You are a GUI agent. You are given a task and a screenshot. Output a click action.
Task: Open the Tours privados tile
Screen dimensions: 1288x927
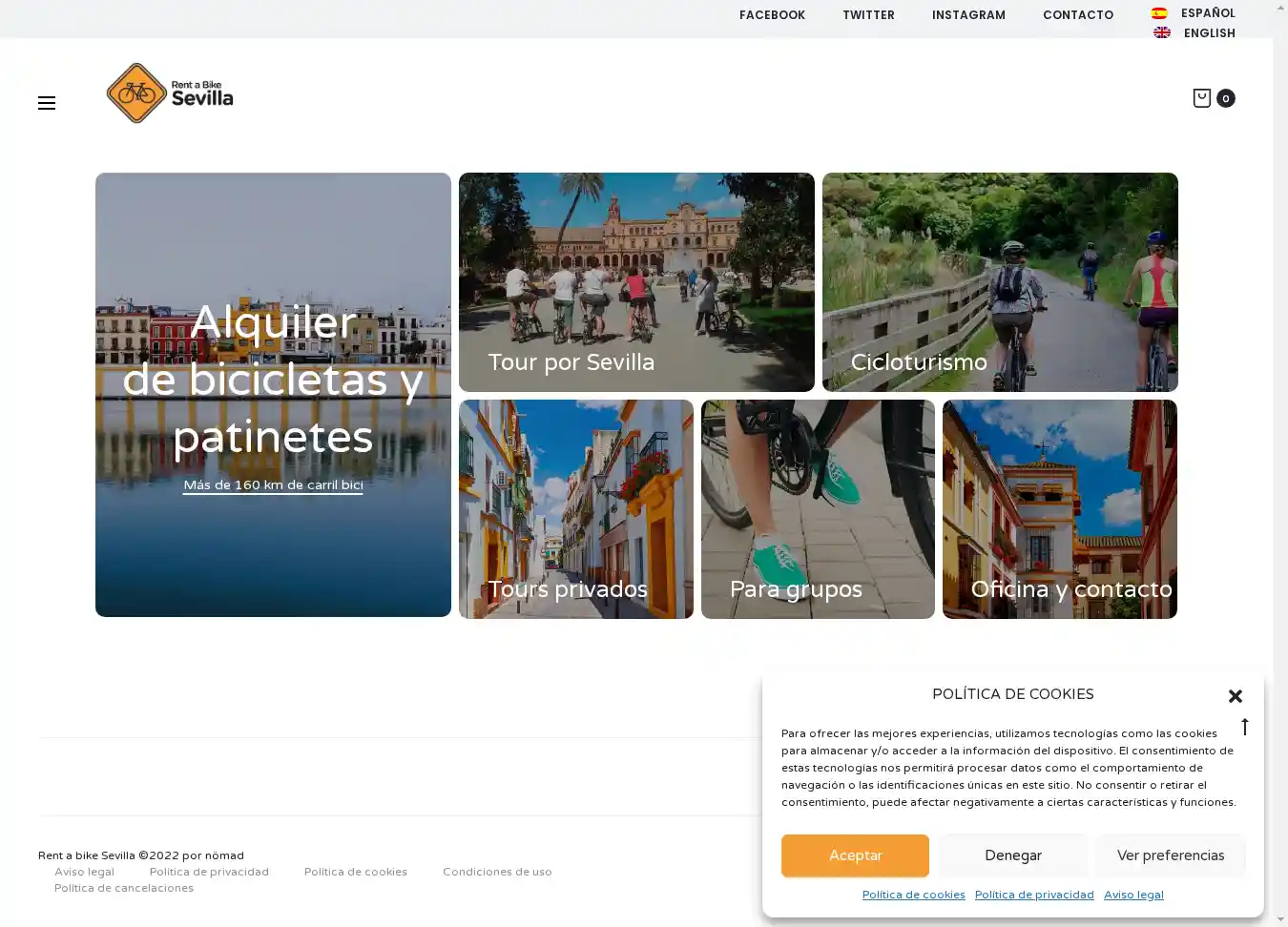pos(575,508)
